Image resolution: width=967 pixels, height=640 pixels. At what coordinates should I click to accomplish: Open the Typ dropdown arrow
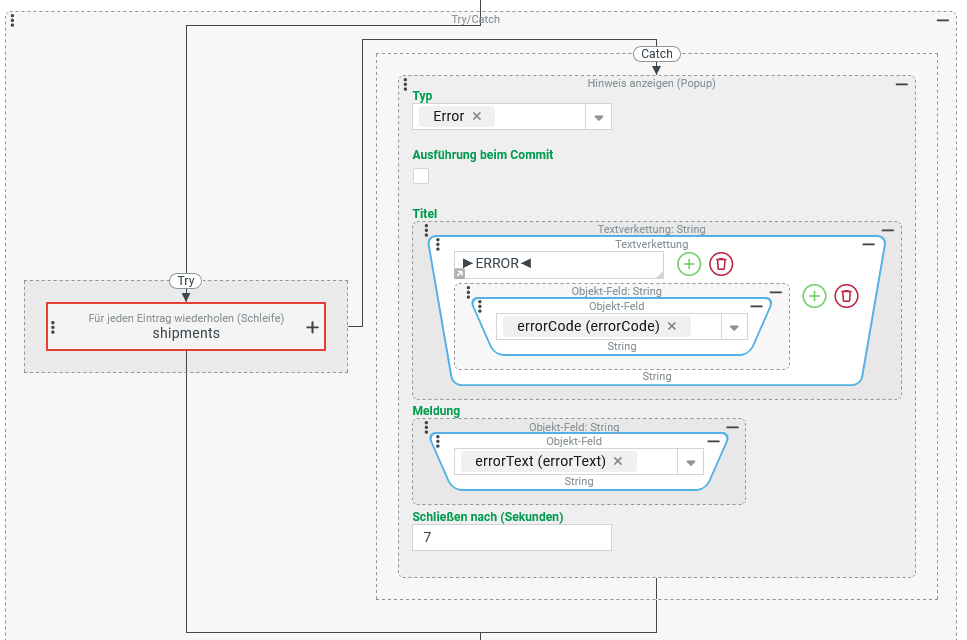pyautogui.click(x=598, y=117)
